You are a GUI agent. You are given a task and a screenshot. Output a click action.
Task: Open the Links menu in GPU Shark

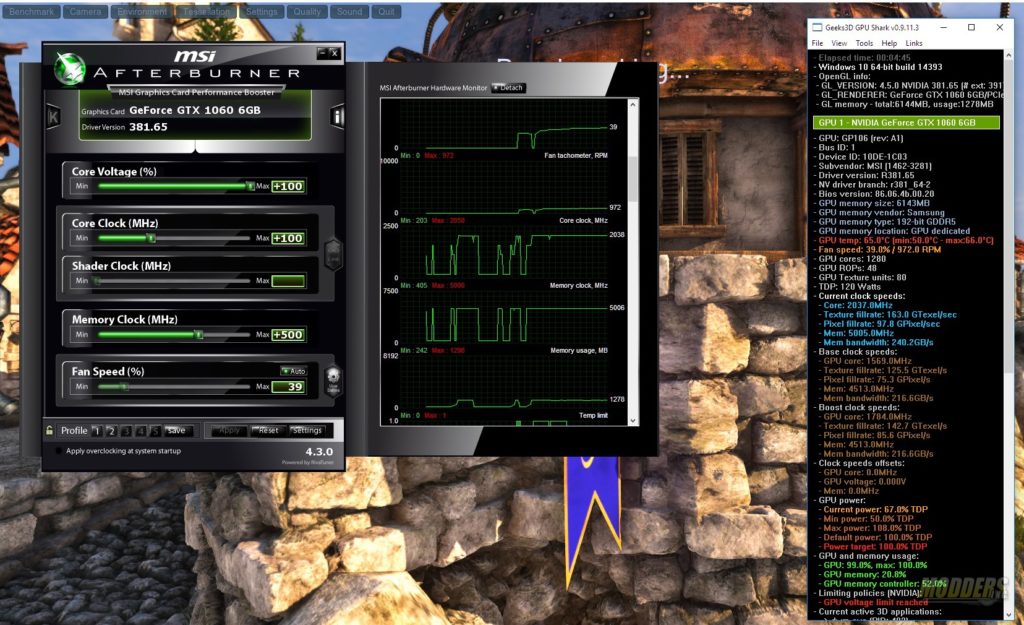point(914,44)
